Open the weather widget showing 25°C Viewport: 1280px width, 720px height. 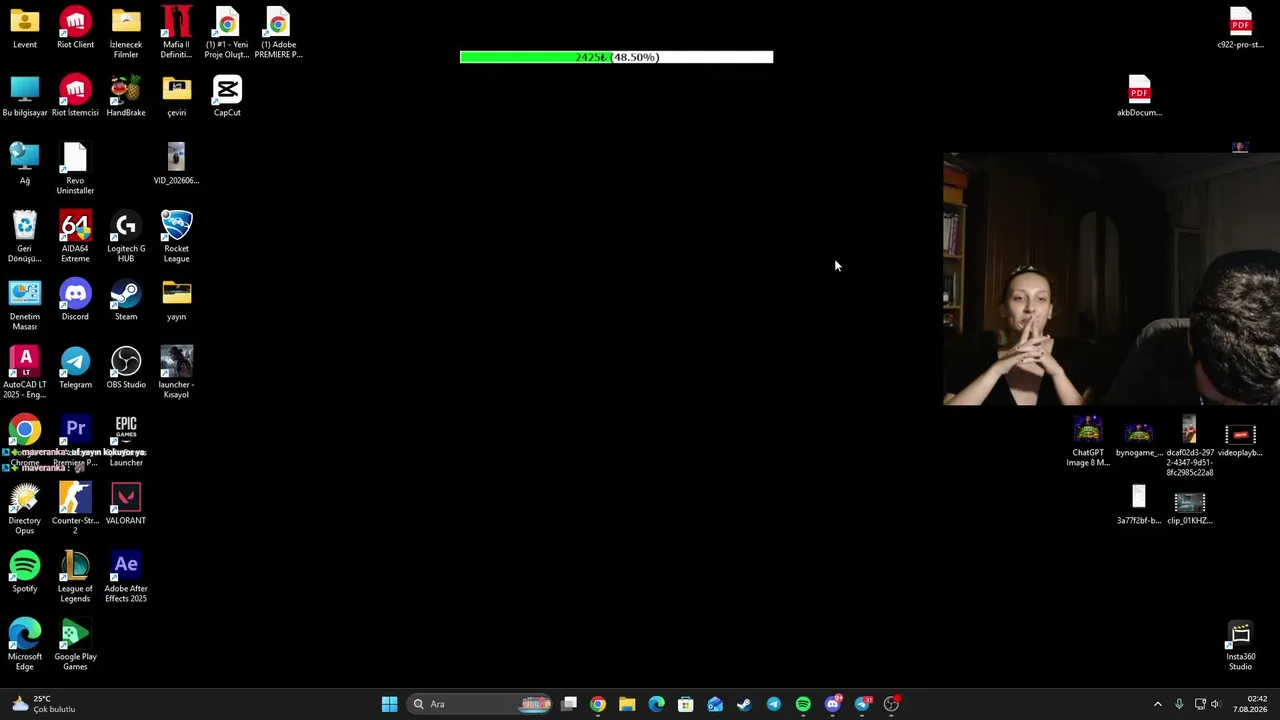tap(44, 704)
